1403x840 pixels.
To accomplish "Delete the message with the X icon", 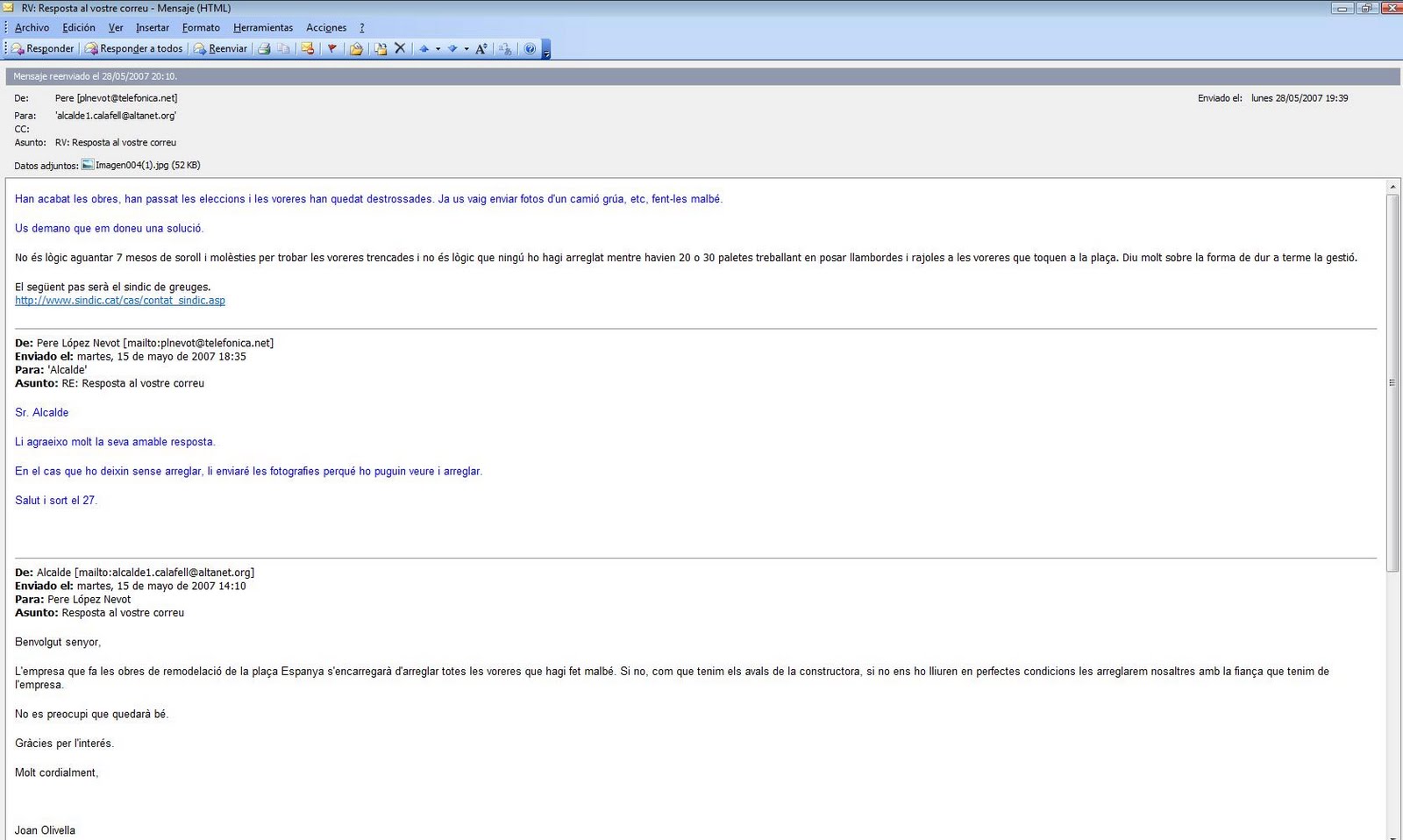I will (x=400, y=48).
